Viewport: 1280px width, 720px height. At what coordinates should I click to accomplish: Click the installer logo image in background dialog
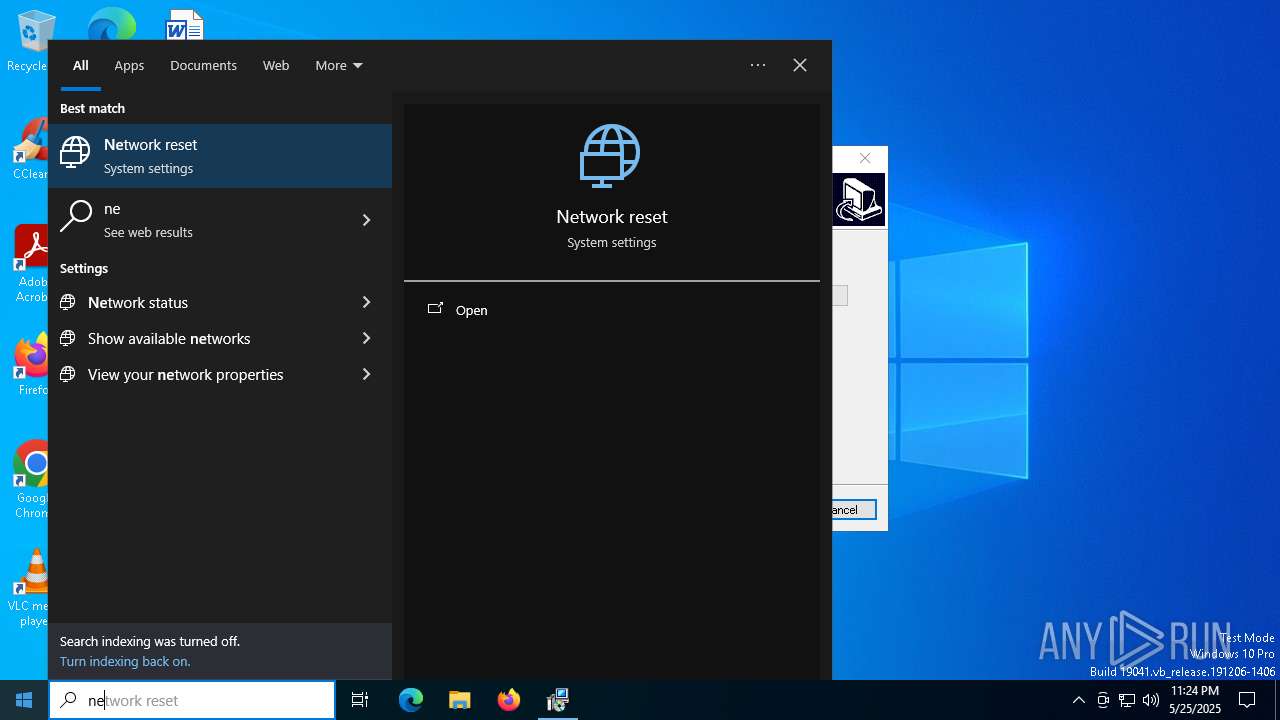[x=859, y=199]
